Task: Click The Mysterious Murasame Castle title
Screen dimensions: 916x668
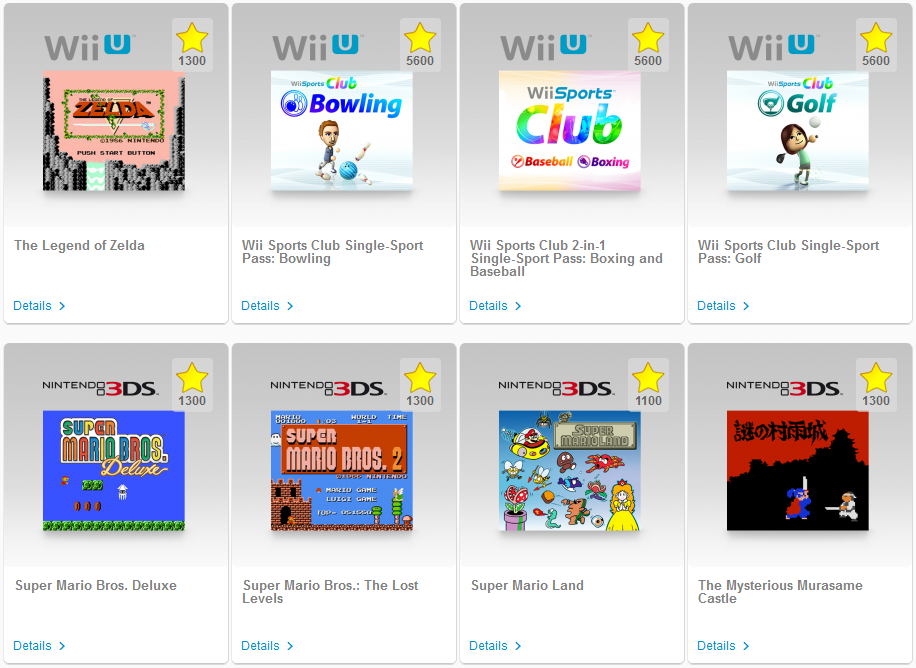Action: click(780, 591)
